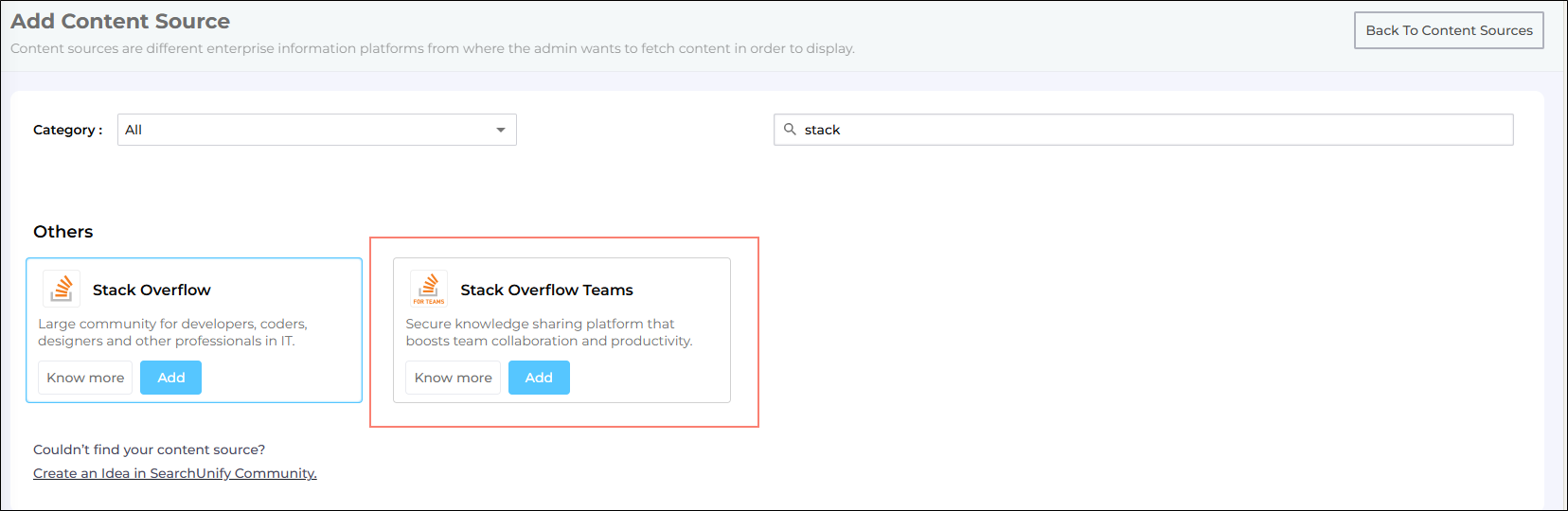Viewport: 1568px width, 511px height.
Task: Click the Stack Overflow Teams logo icon
Action: pyautogui.click(x=429, y=289)
